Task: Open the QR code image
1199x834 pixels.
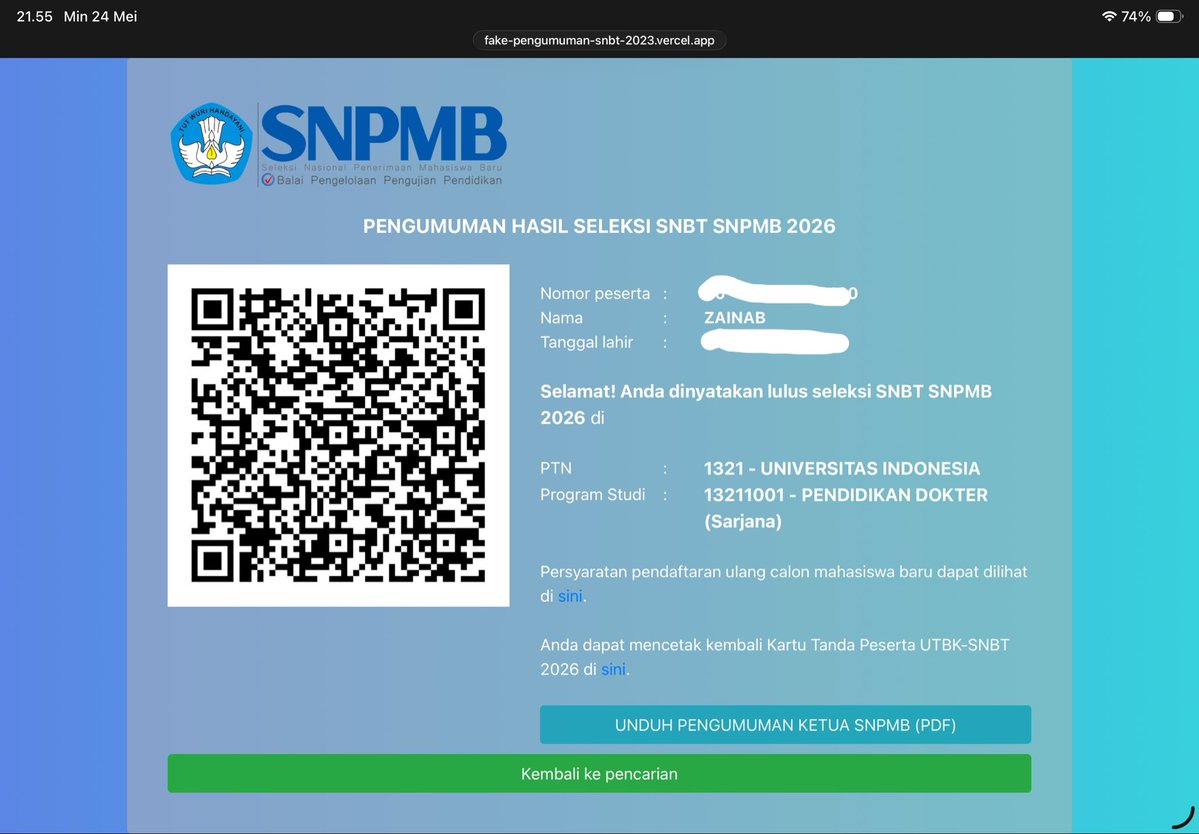Action: [339, 436]
